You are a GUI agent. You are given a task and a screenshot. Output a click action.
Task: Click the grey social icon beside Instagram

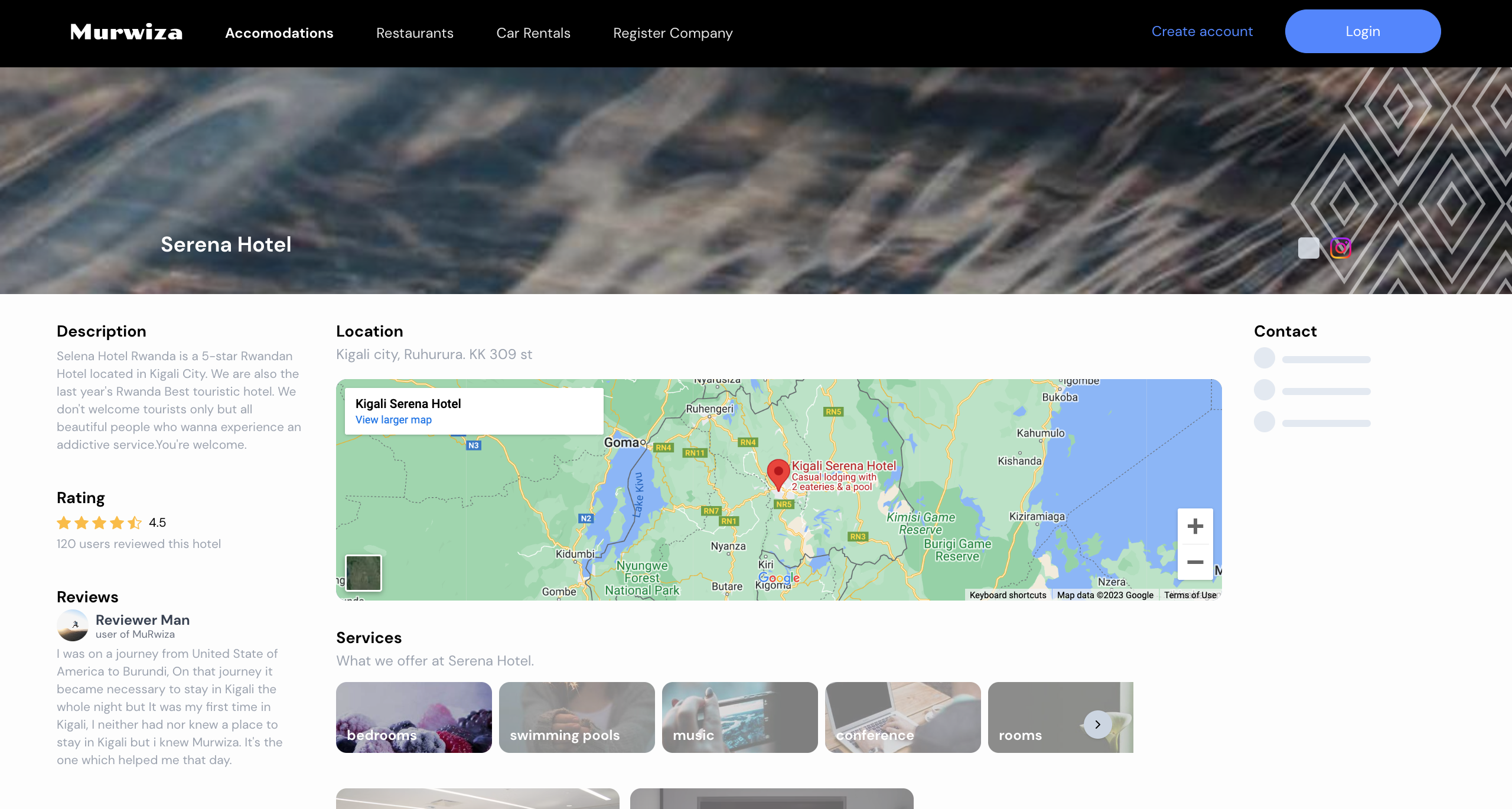(1309, 248)
